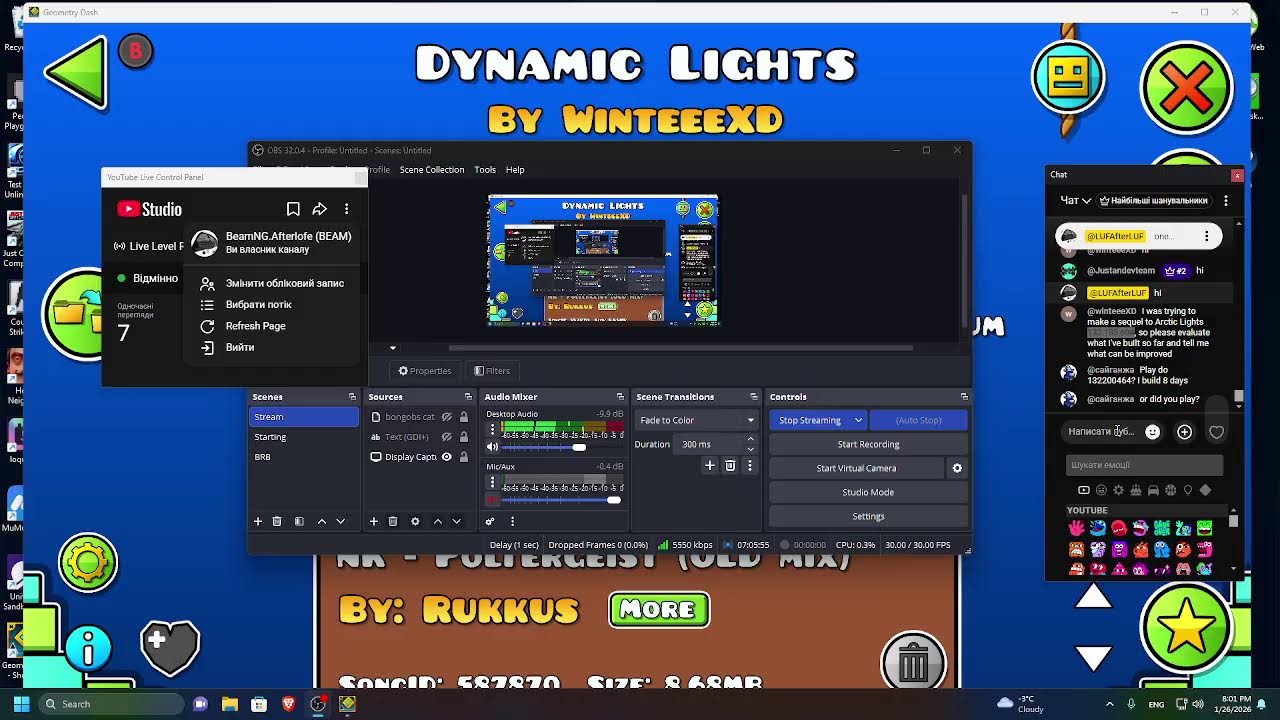
Task: Add a scene transition with plus icon
Action: click(710, 465)
